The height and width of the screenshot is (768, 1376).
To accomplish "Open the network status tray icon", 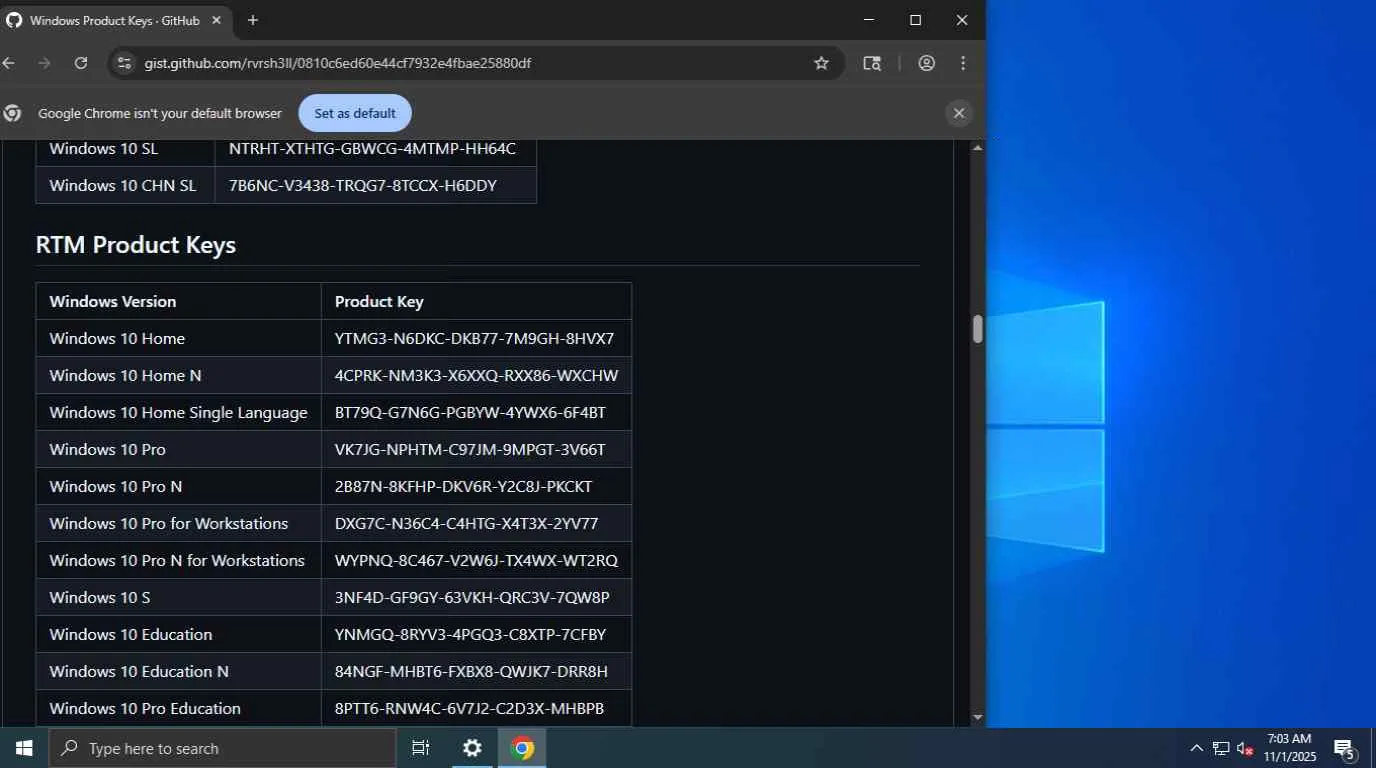I will click(1221, 748).
